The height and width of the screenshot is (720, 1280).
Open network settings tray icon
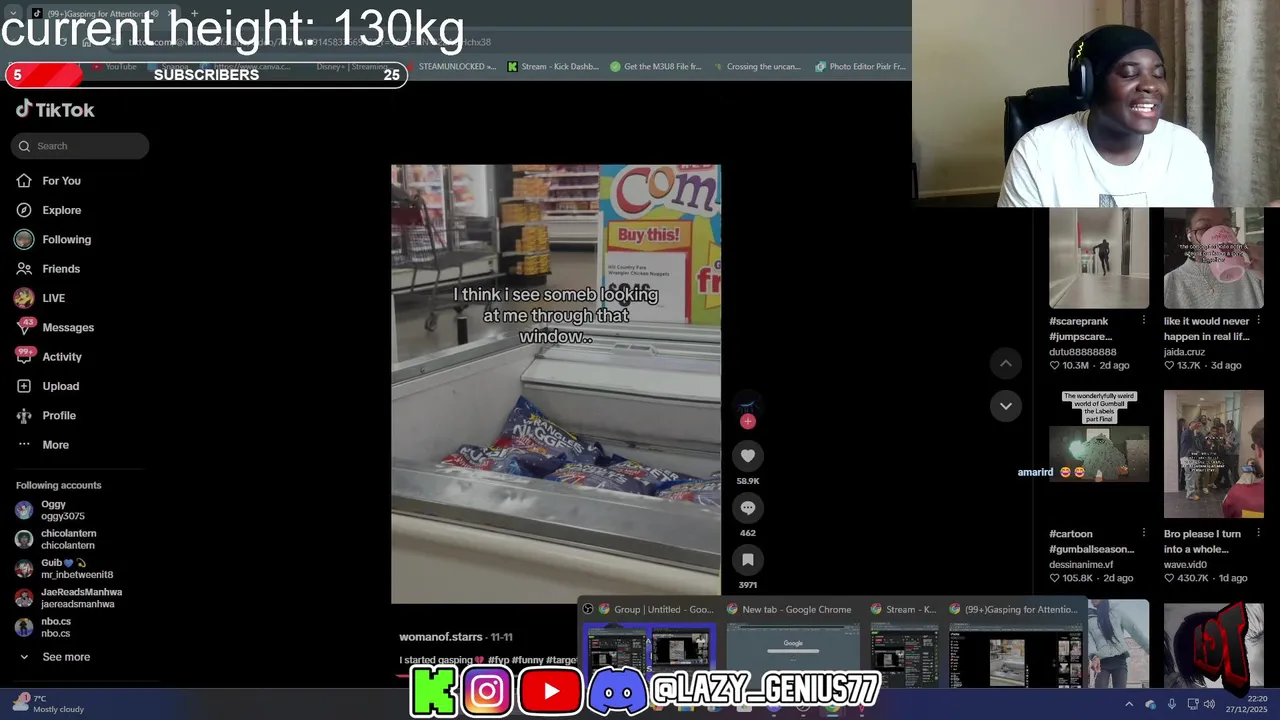coord(1192,704)
